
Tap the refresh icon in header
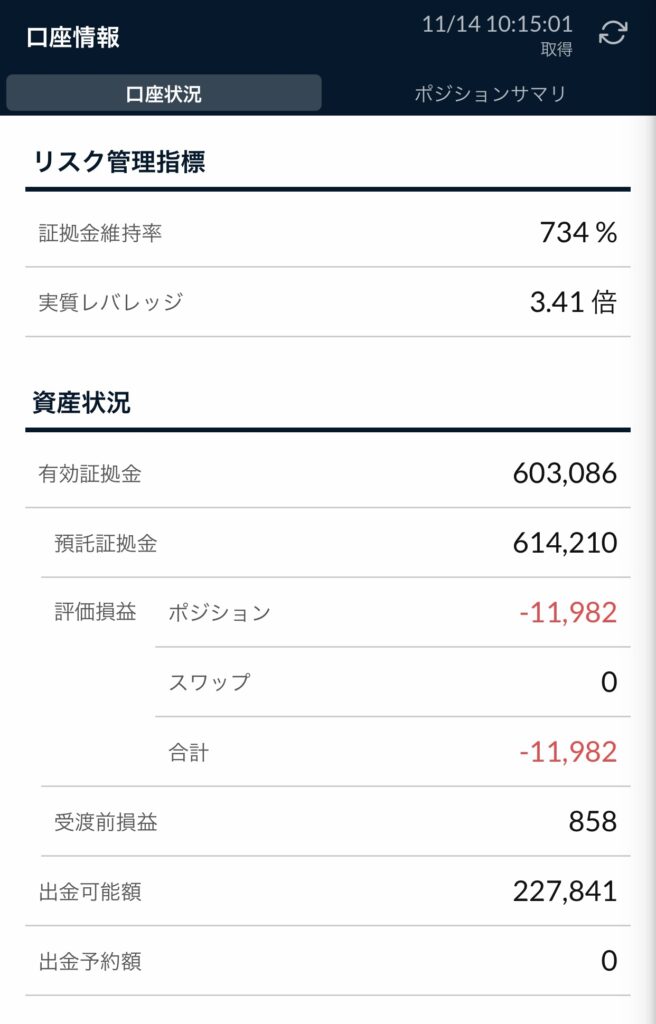click(613, 33)
